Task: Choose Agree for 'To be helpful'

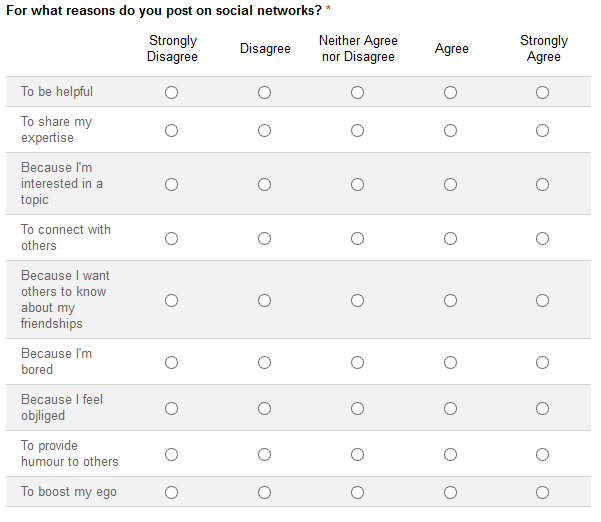Action: 450,92
